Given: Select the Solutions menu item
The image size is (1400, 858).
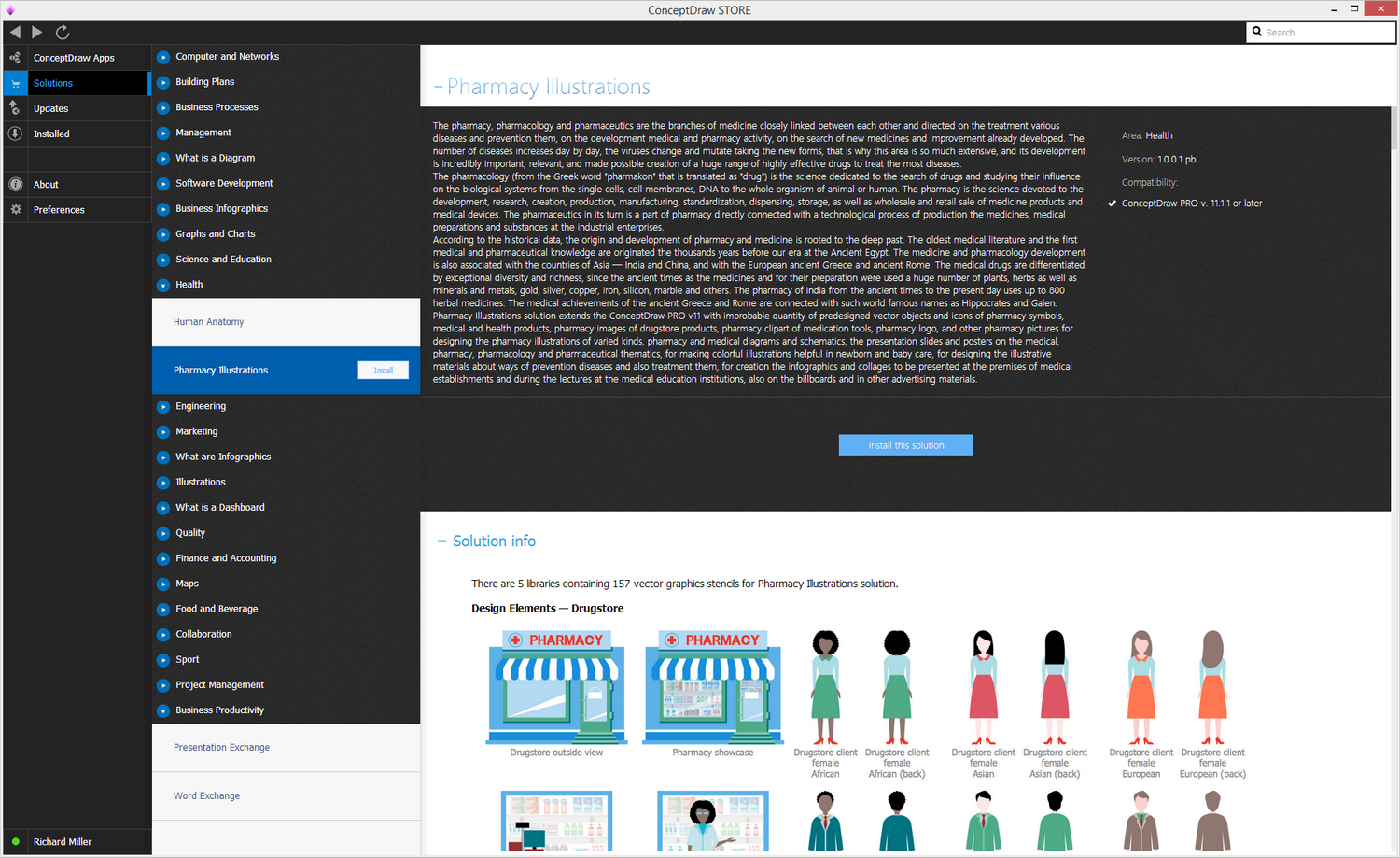Looking at the screenshot, I should coord(53,83).
